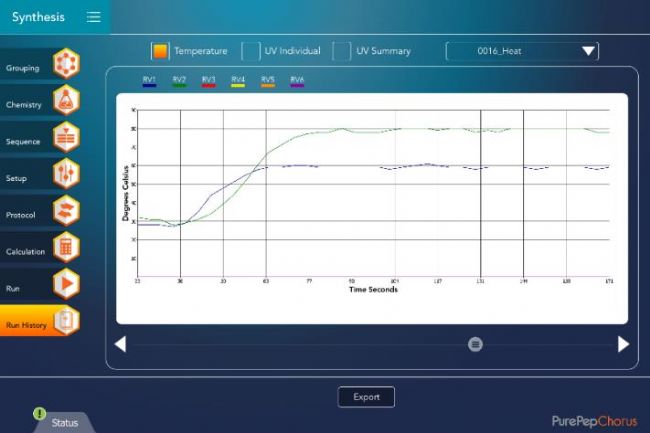Open the Sequence hexagon icon
The height and width of the screenshot is (433, 650).
[x=66, y=138]
